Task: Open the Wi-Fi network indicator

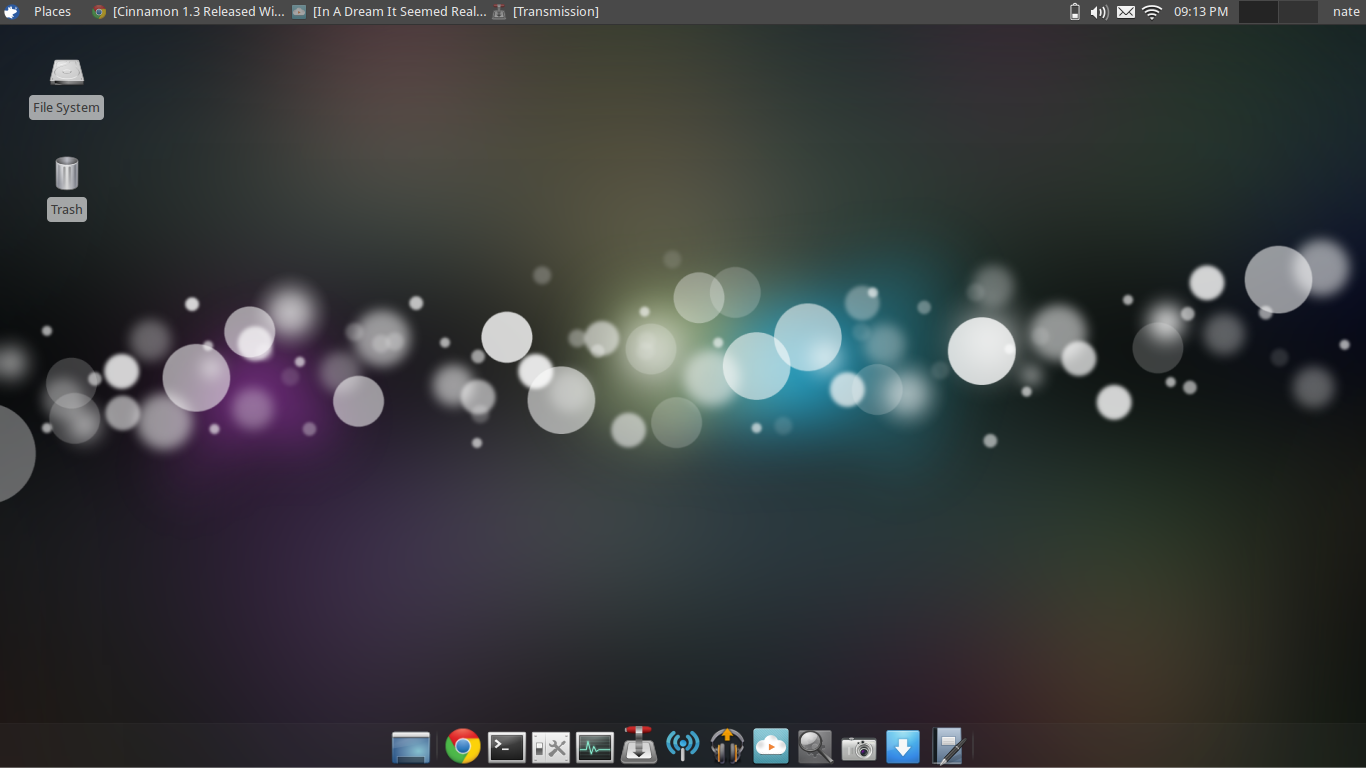Action: pos(1152,12)
